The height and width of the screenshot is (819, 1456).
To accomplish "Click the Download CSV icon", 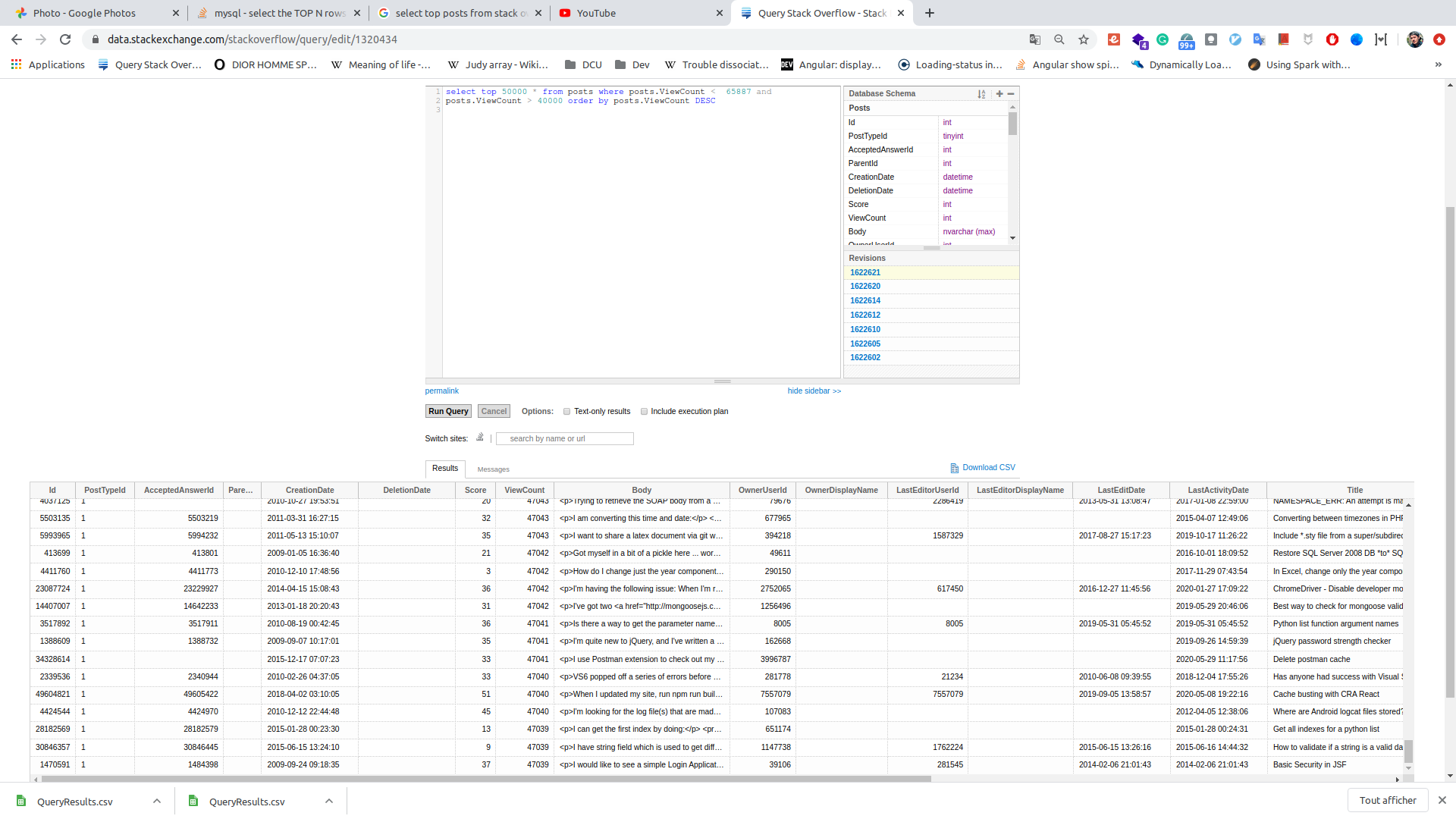I will (955, 467).
